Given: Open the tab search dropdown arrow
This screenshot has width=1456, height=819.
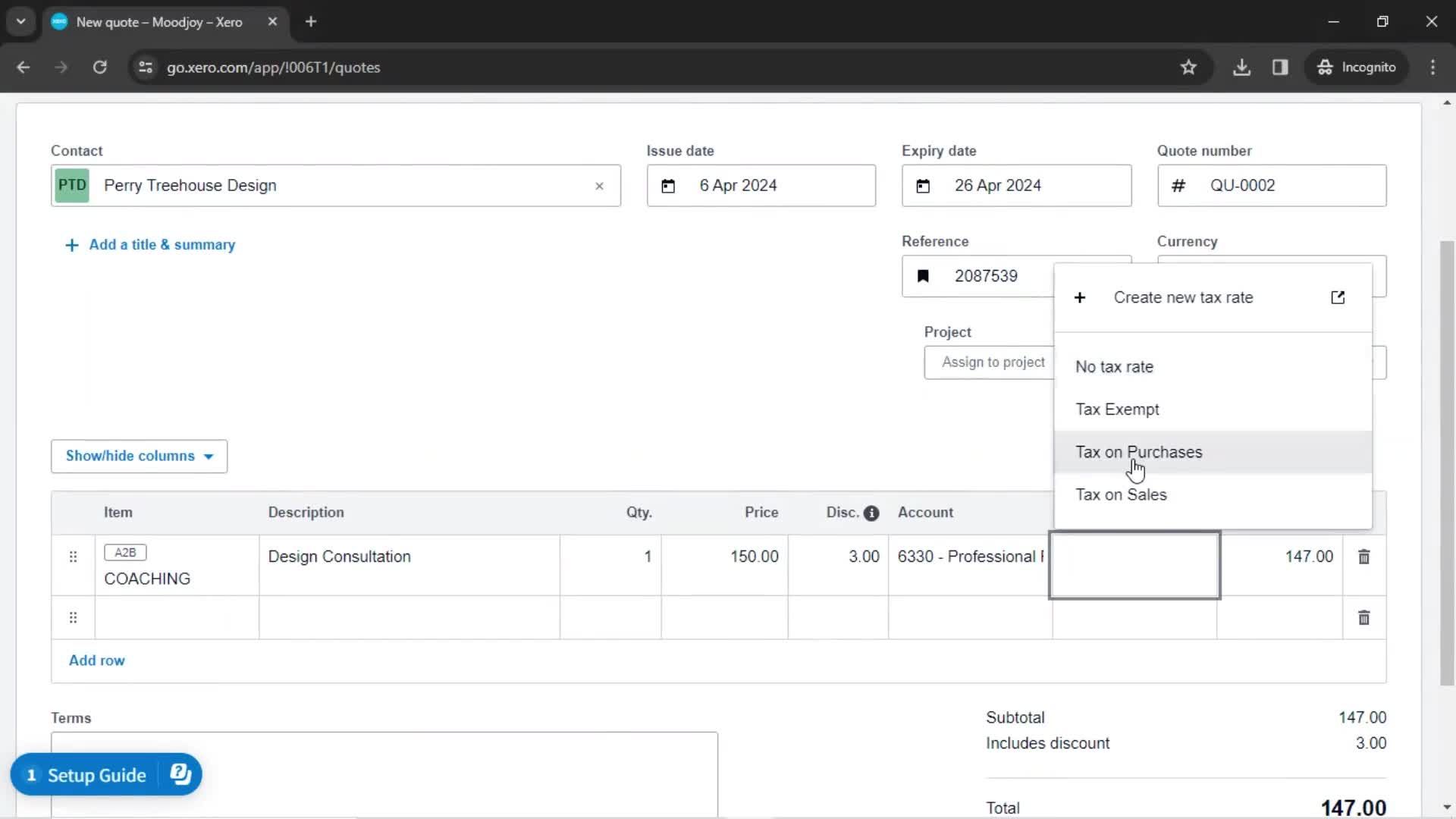Looking at the screenshot, I should click(21, 22).
